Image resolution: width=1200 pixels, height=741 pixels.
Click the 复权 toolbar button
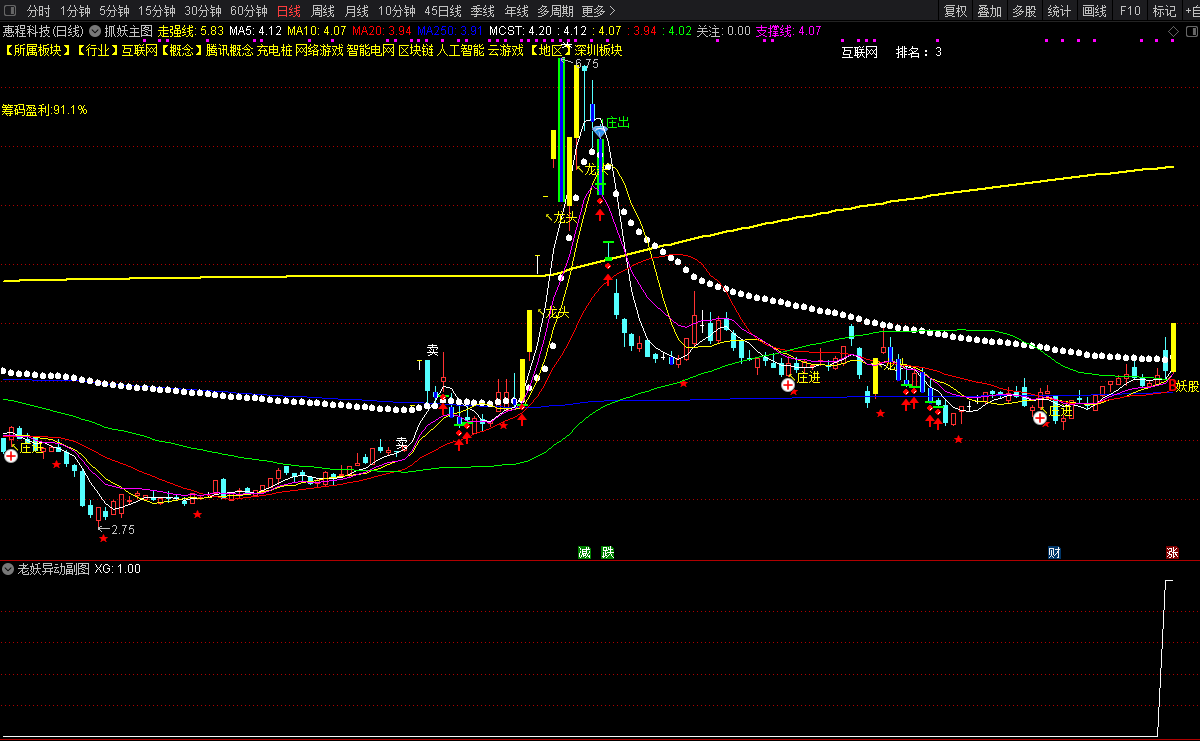coord(955,11)
